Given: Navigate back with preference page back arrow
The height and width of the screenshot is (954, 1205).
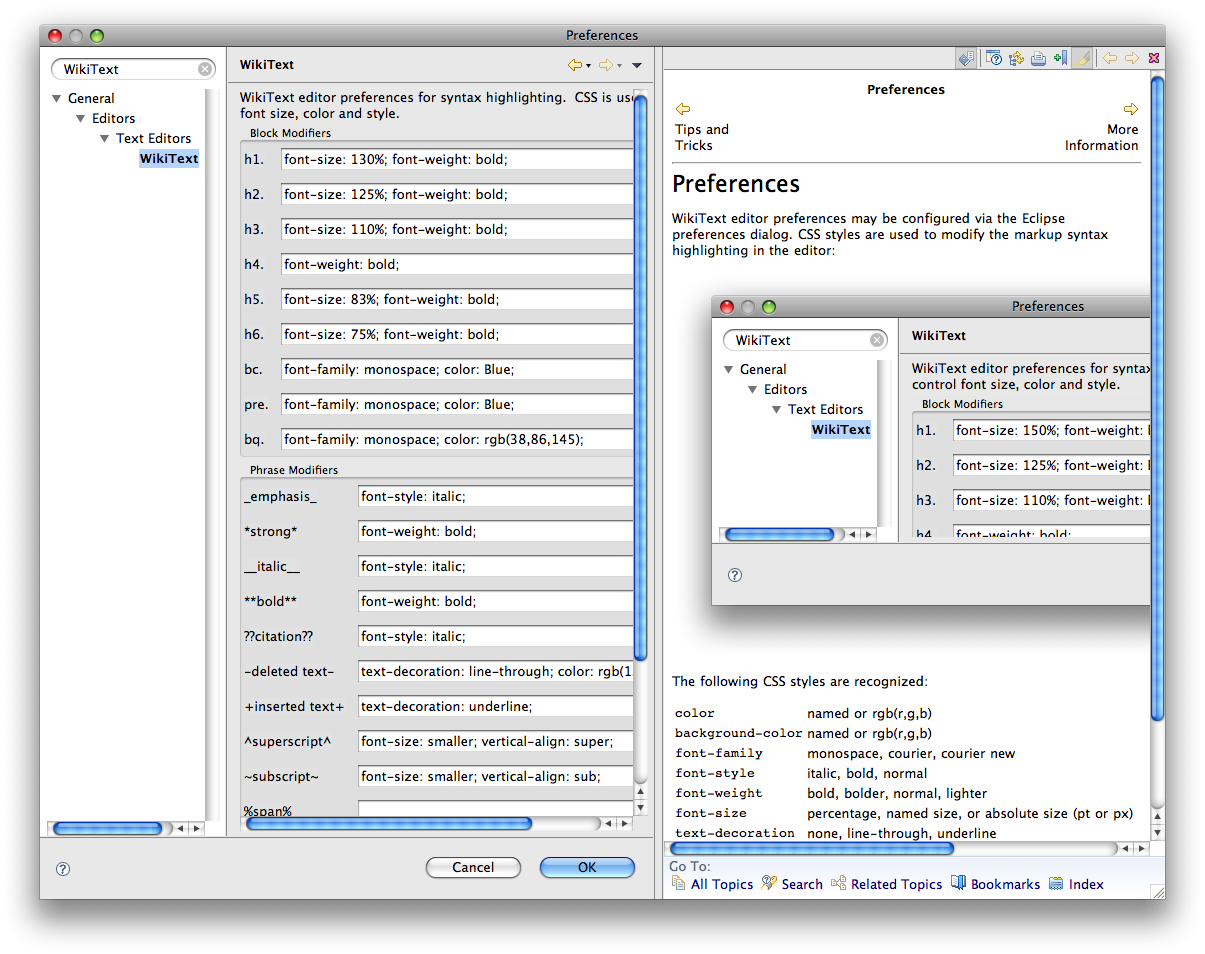Looking at the screenshot, I should click(x=574, y=65).
